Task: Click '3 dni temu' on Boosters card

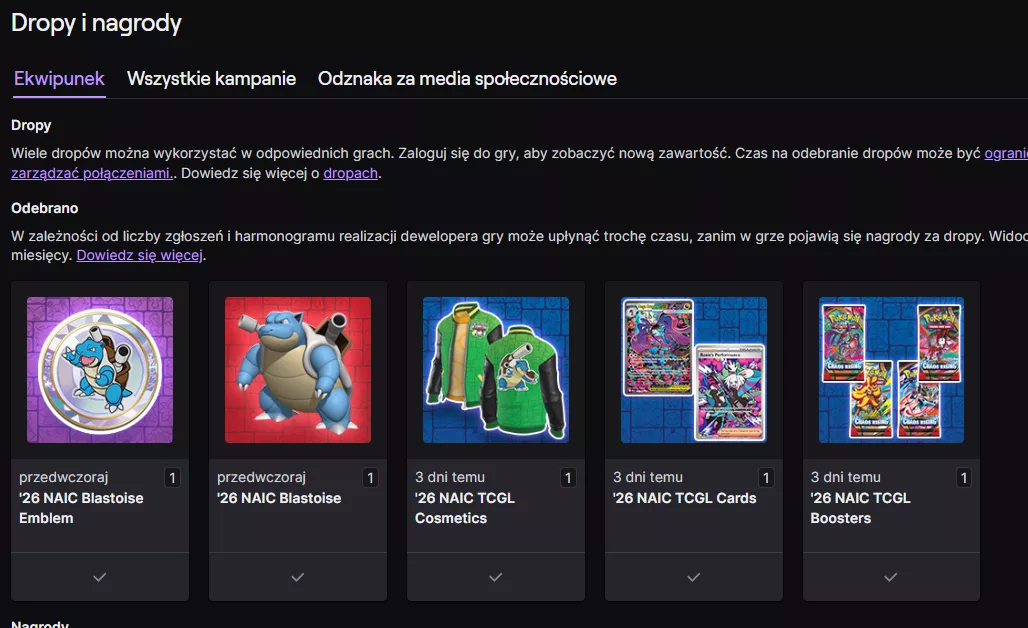Action: tap(846, 477)
